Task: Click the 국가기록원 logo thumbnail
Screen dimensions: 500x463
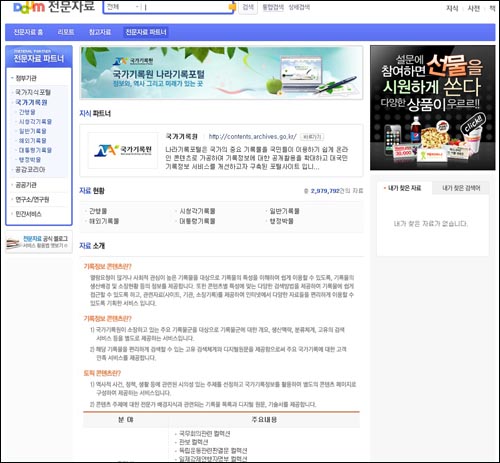Action: (x=123, y=151)
